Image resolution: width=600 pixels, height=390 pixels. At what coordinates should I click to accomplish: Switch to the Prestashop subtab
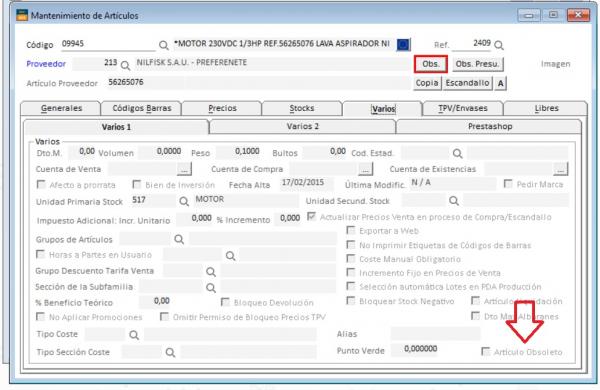pos(490,126)
